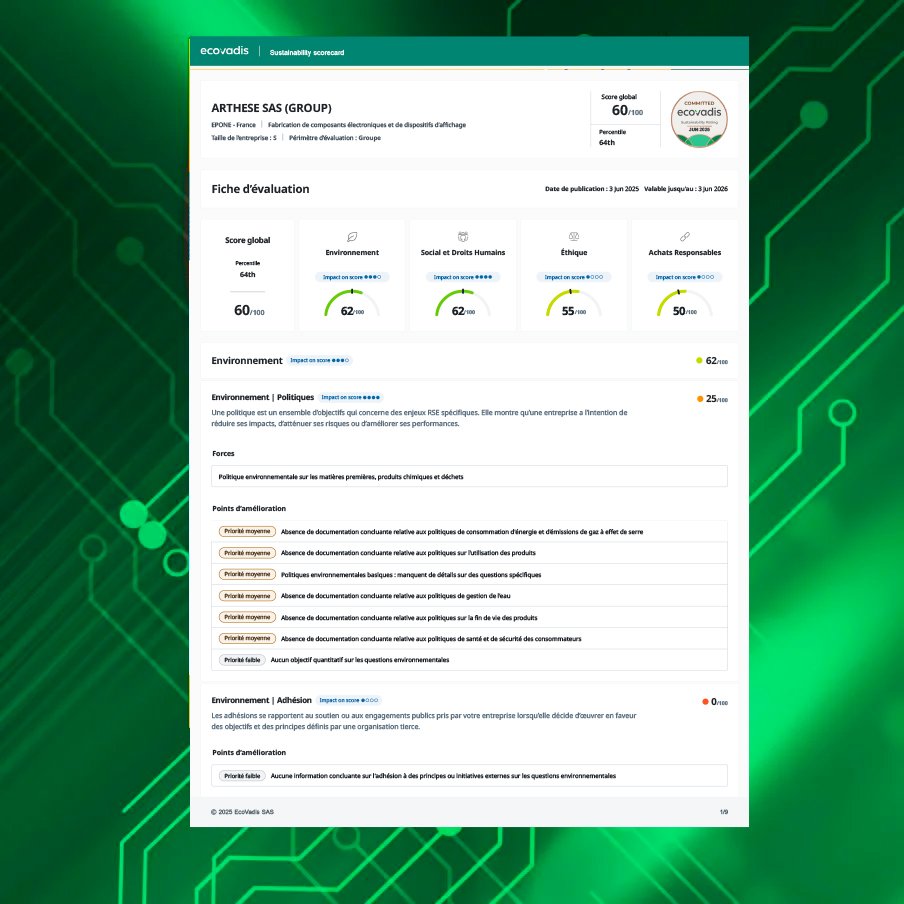The image size is (904, 904).
Task: Click the Environnement leaf icon
Action: [x=351, y=237]
